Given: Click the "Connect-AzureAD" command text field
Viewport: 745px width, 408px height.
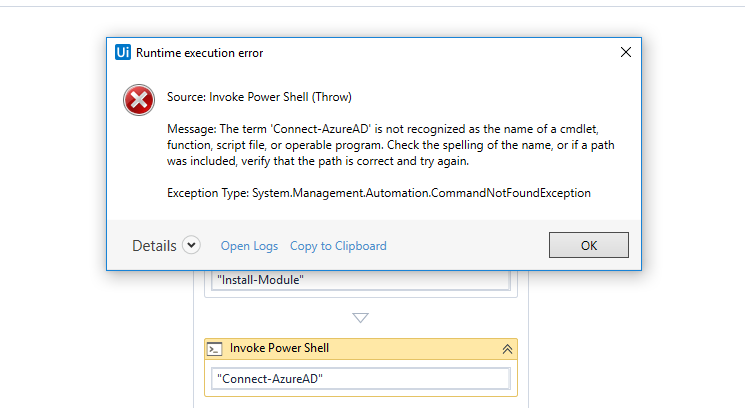Looking at the screenshot, I should pos(362,379).
